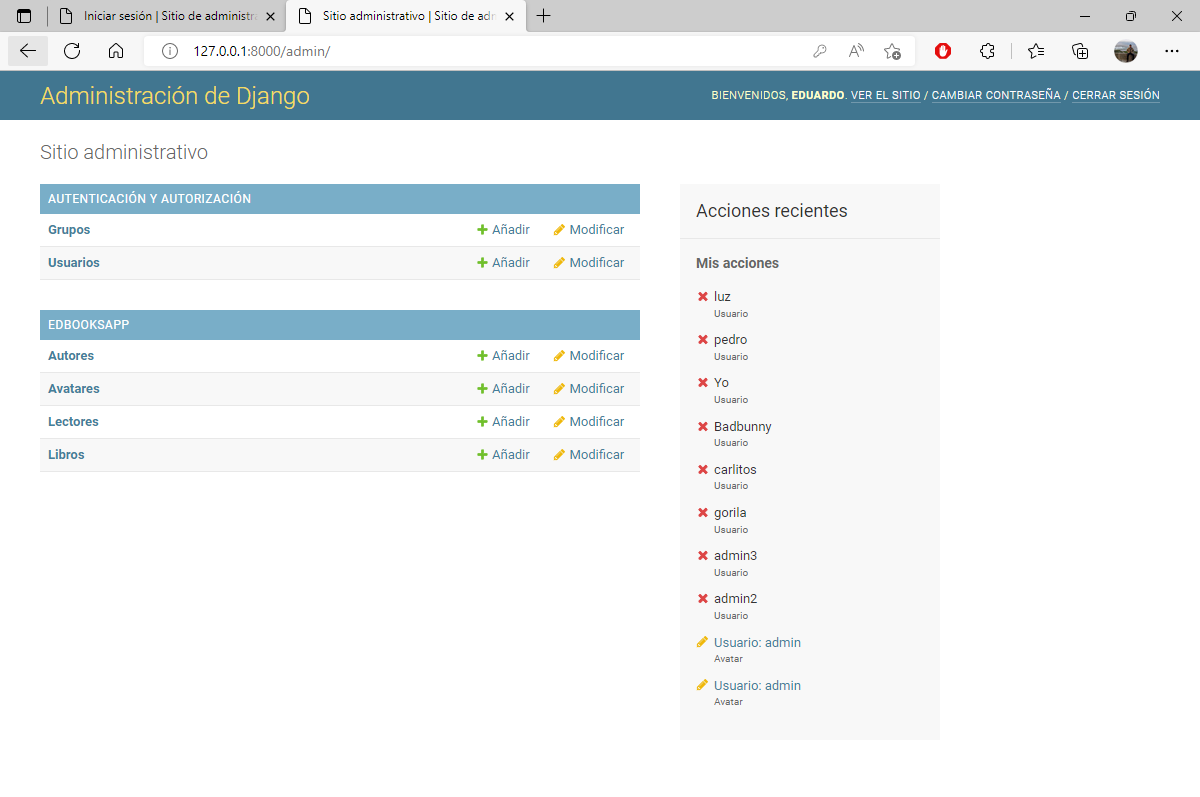Modify Autores entries
1200x797 pixels.
tap(589, 356)
